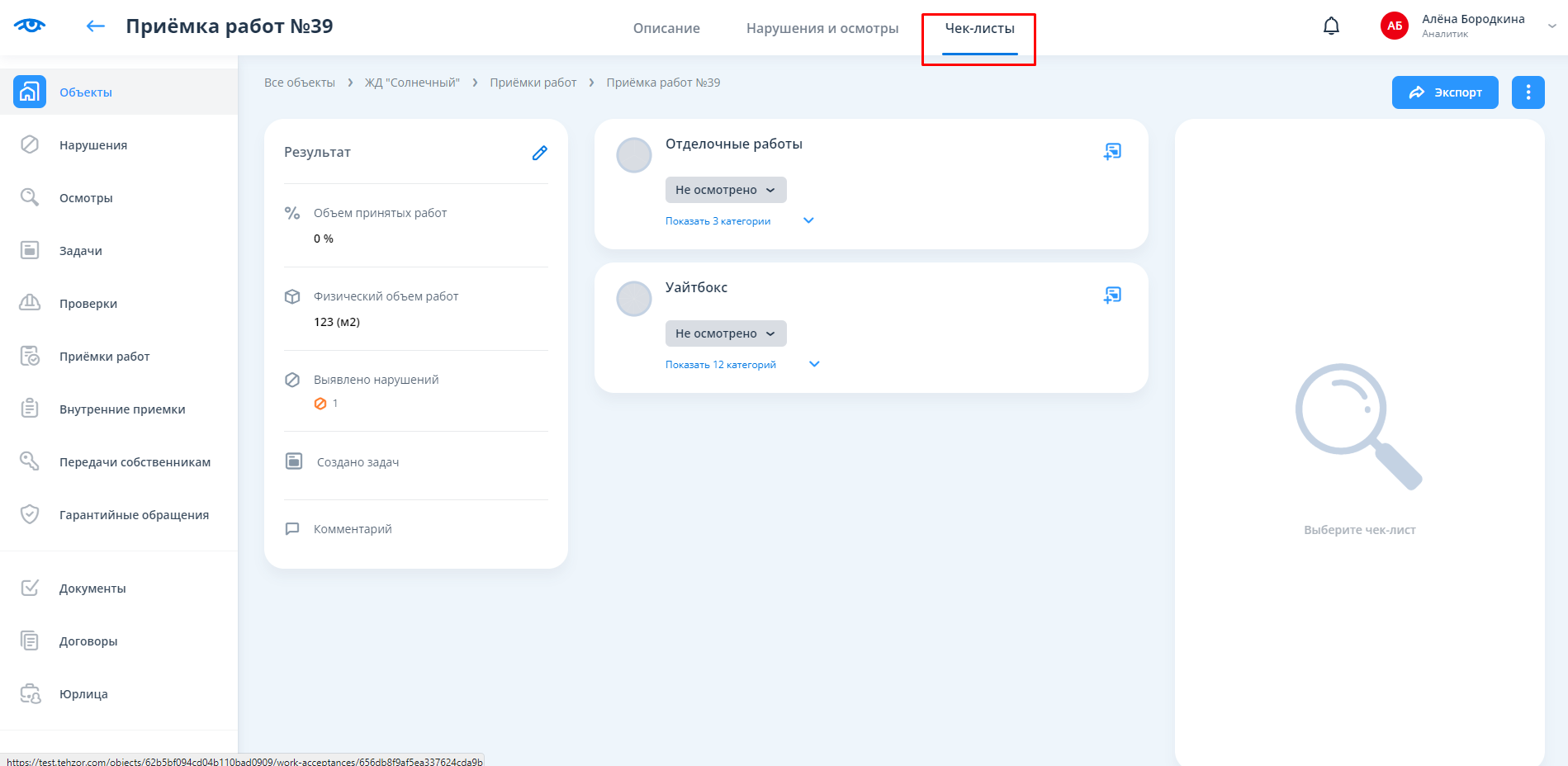Click the back arrow next to the title

click(x=96, y=26)
